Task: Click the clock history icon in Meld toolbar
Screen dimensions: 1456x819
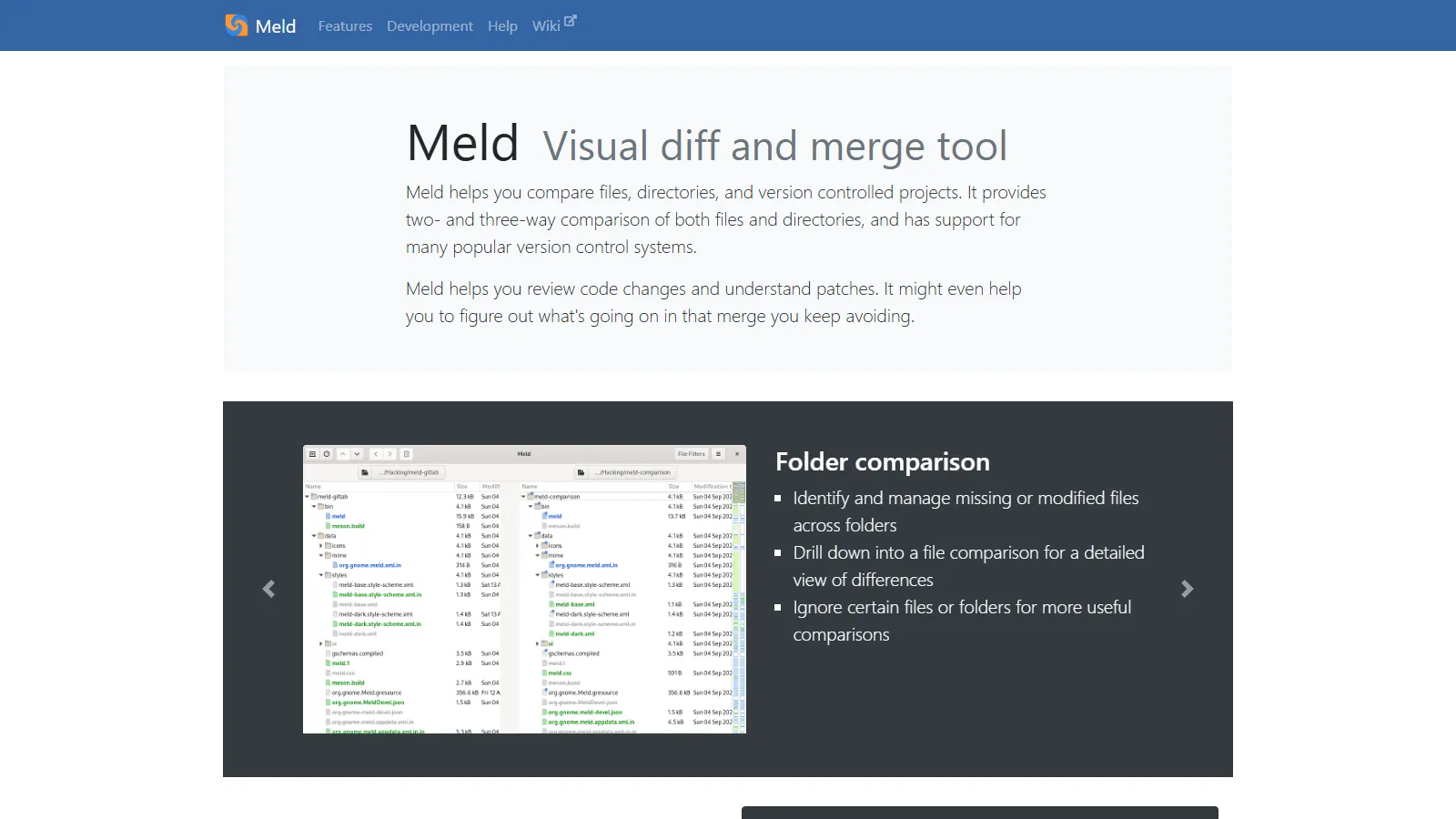Action: [327, 454]
